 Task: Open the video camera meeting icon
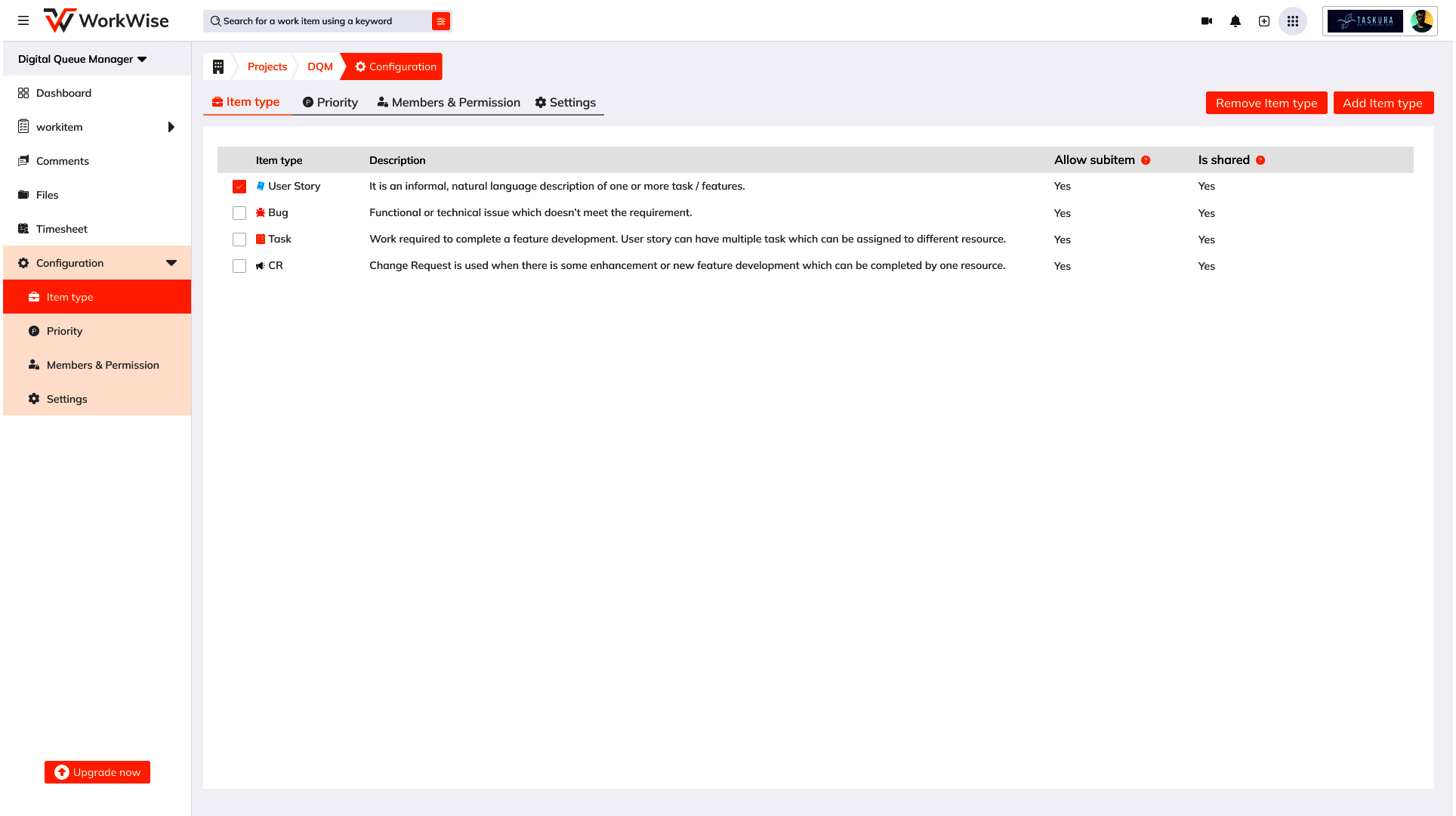(x=1207, y=21)
